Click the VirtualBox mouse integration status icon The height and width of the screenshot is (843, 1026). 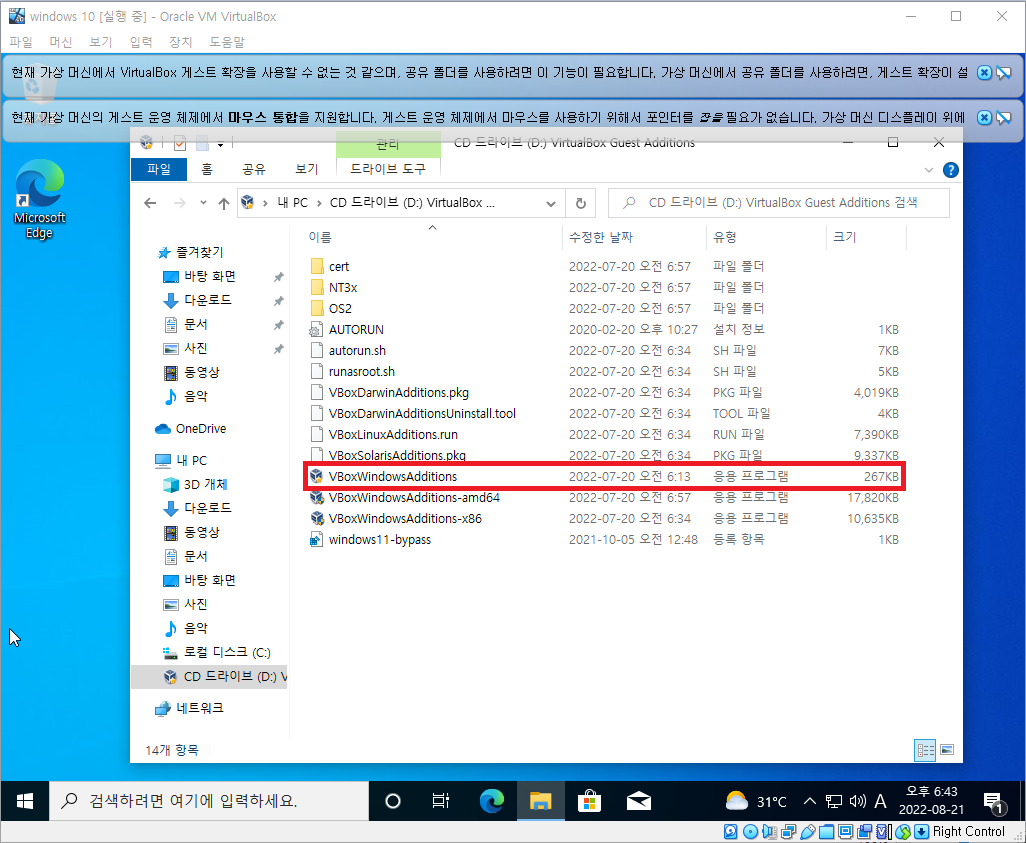pyautogui.click(x=903, y=832)
